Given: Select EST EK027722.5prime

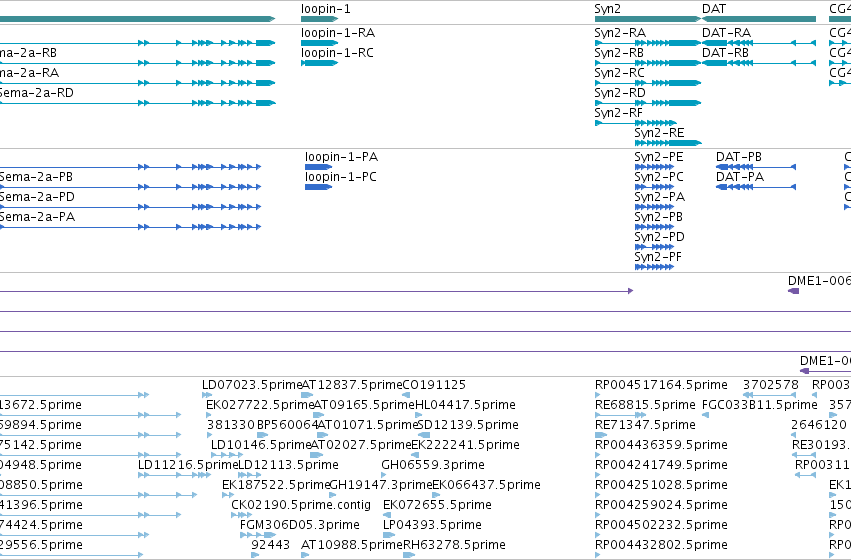Looking at the screenshot, I should tap(209, 415).
